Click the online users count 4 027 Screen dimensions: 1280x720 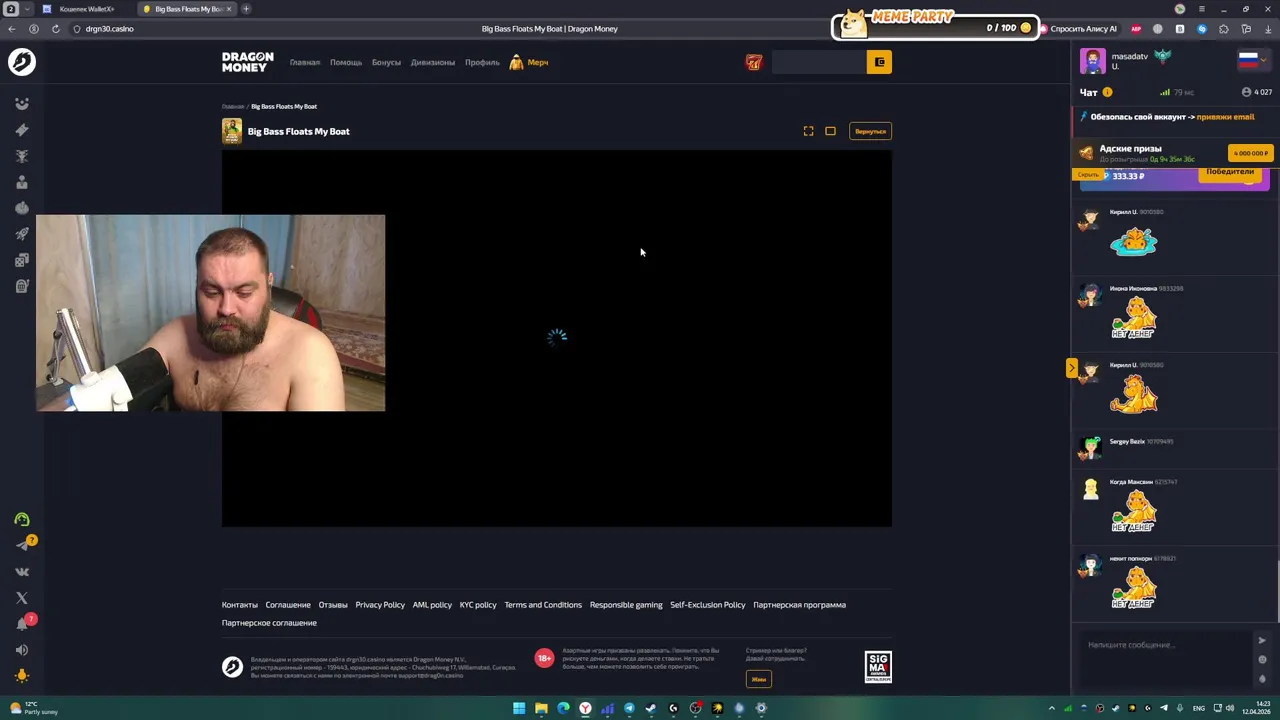tap(1257, 92)
